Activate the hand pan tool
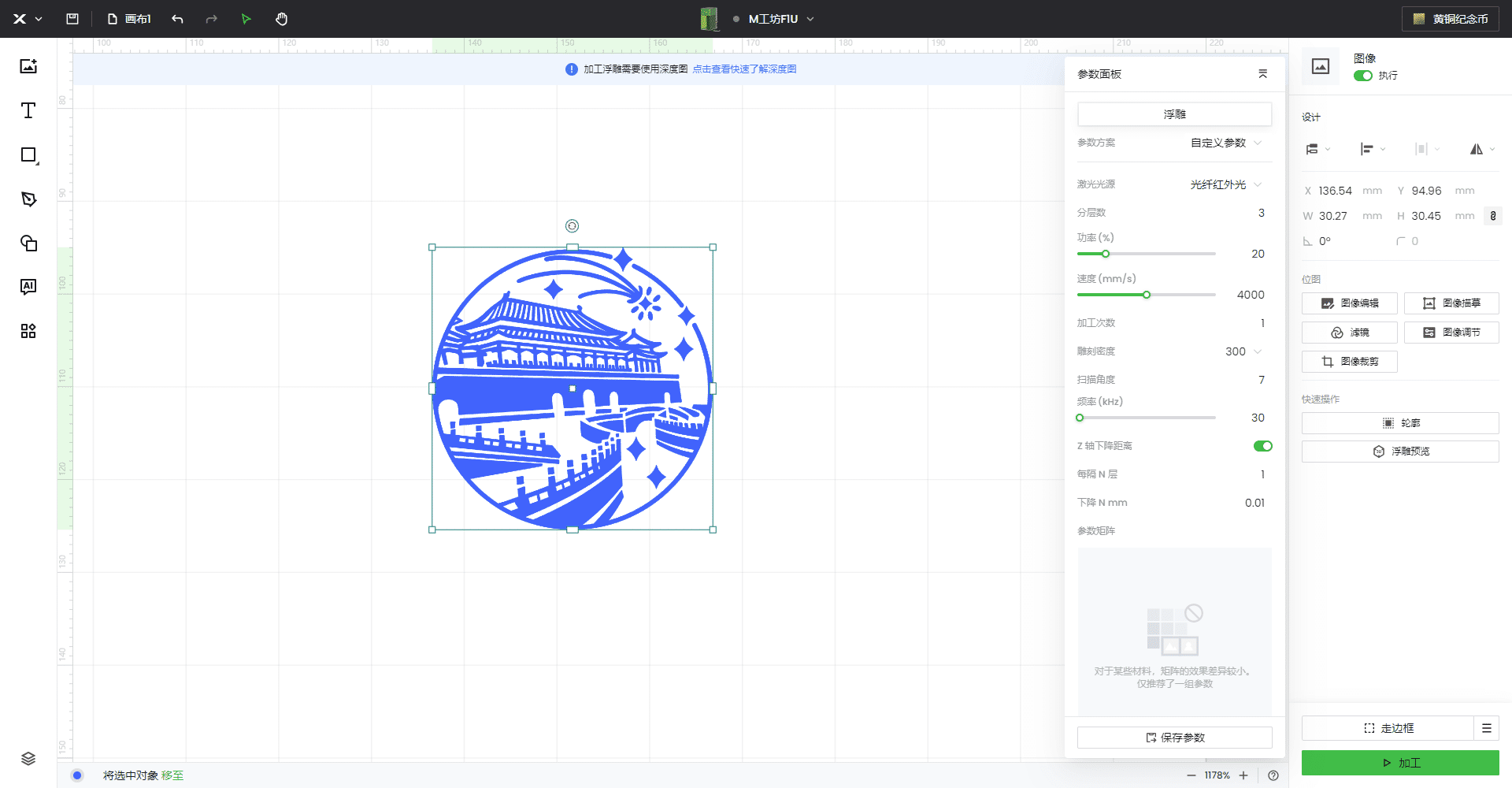 point(281,19)
